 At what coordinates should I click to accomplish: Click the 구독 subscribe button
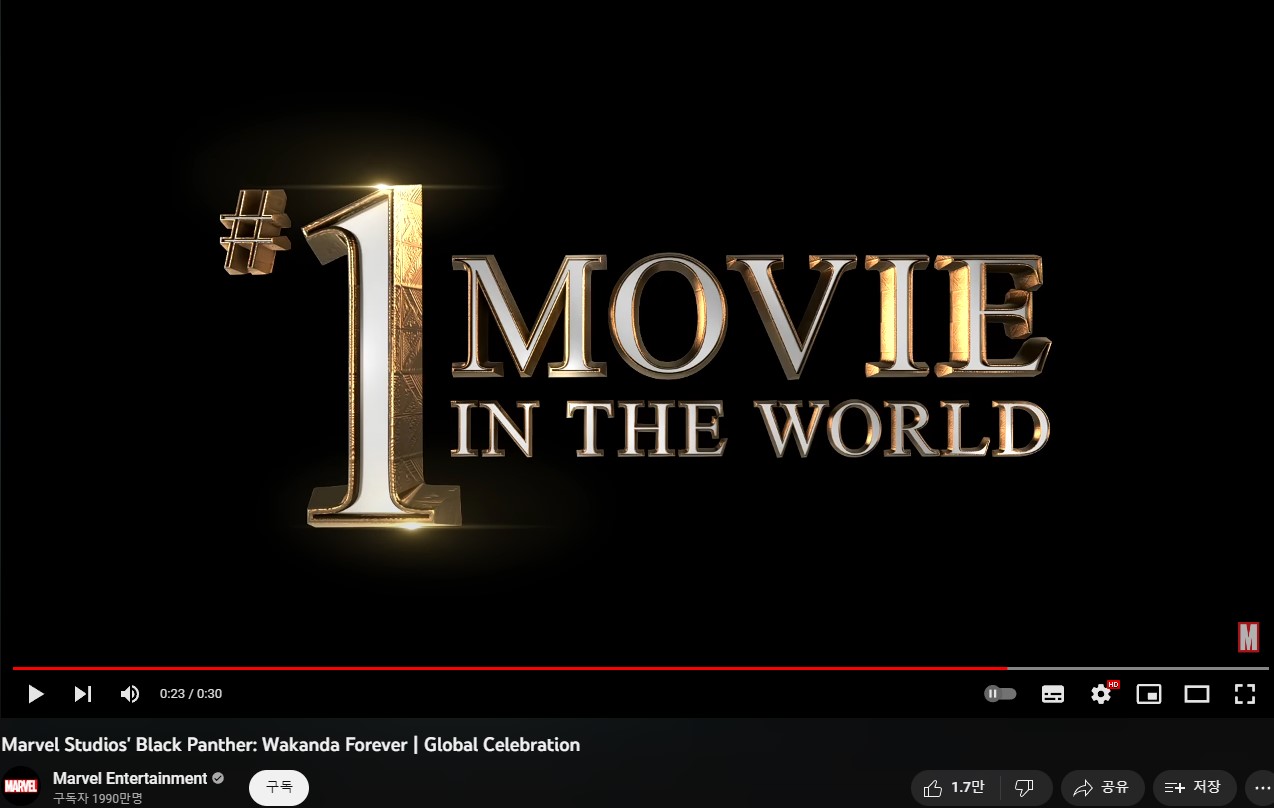click(x=279, y=788)
